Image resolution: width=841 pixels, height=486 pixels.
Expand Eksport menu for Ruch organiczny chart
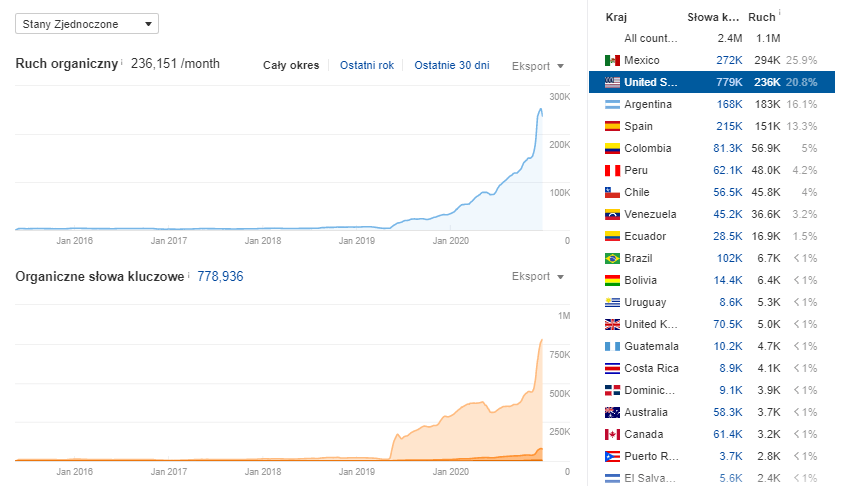tap(537, 66)
